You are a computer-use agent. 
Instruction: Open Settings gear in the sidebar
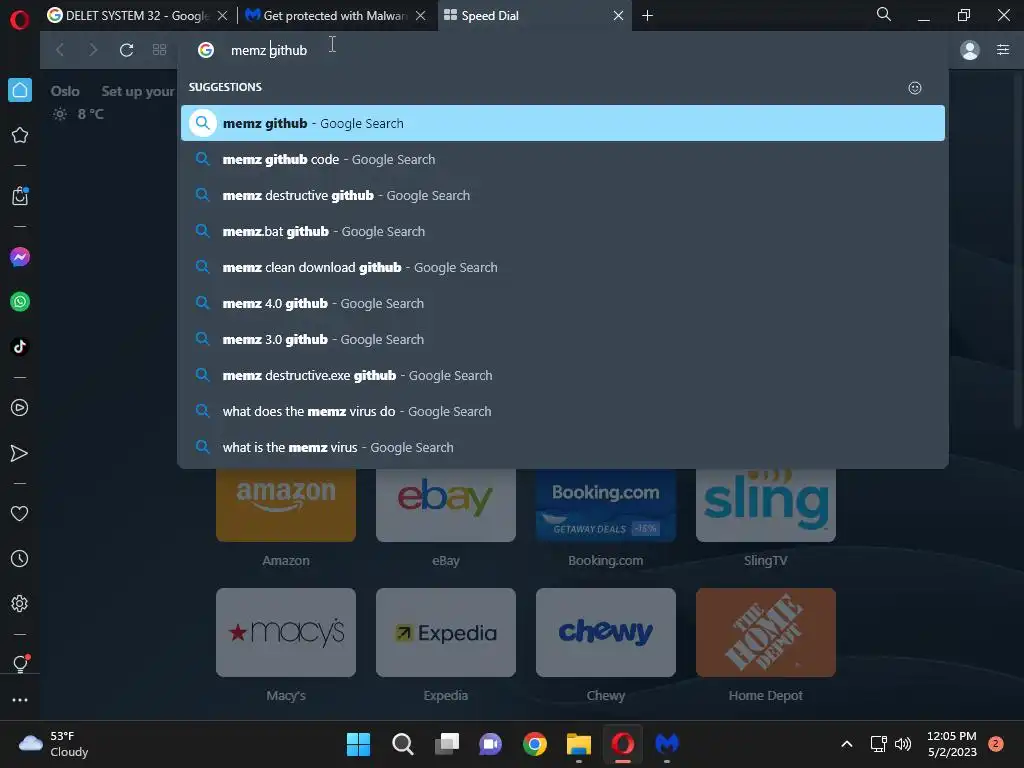click(x=20, y=603)
